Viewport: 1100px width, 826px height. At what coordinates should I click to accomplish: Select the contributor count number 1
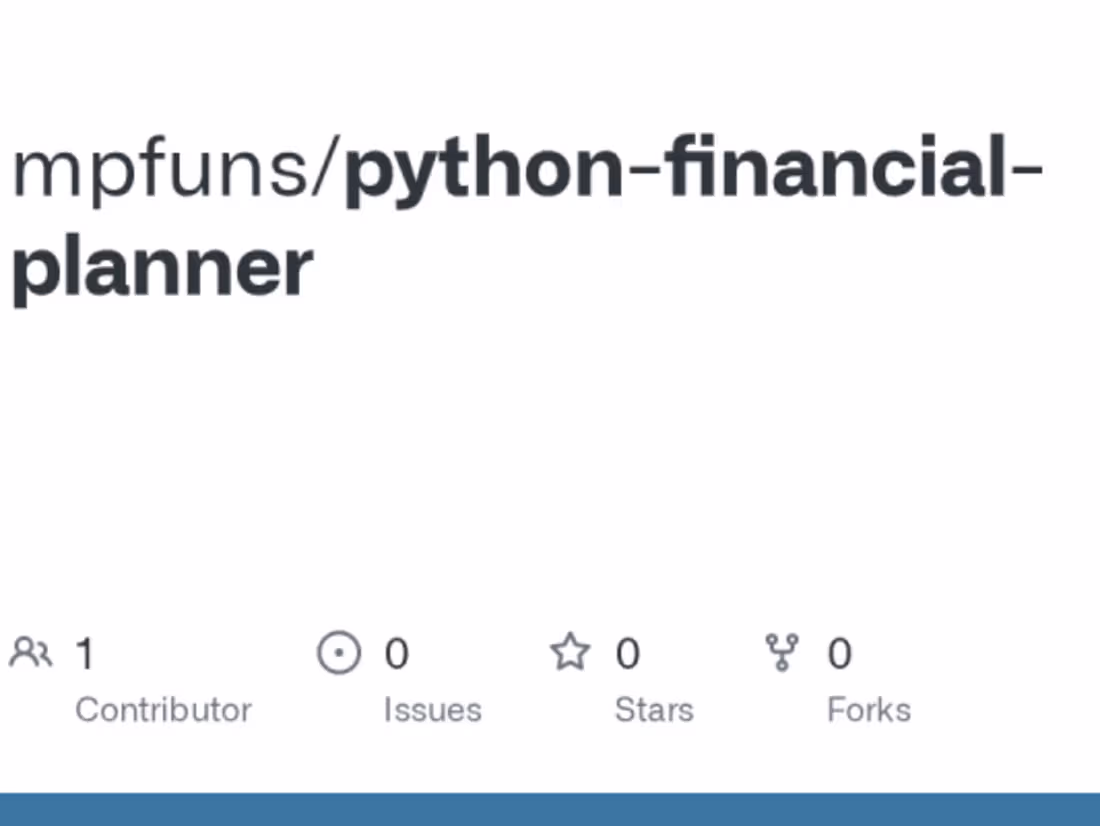coord(85,654)
